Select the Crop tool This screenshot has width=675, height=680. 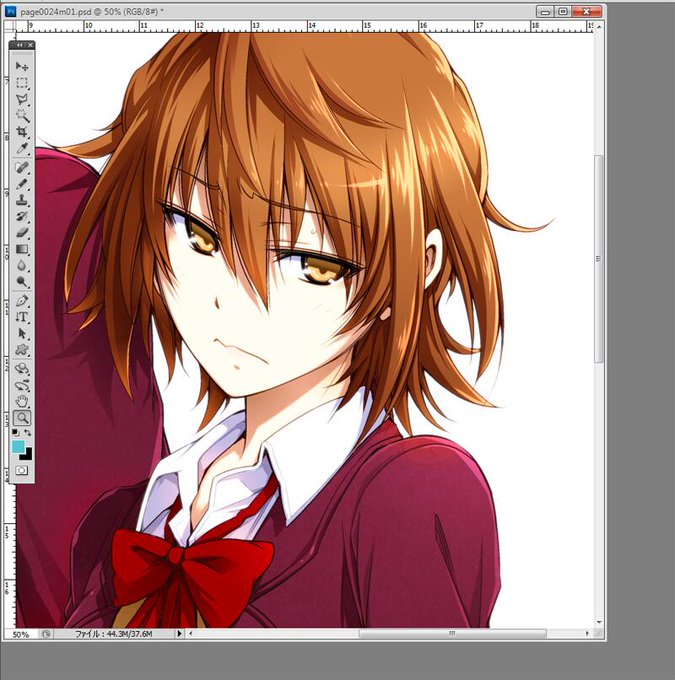[x=22, y=131]
